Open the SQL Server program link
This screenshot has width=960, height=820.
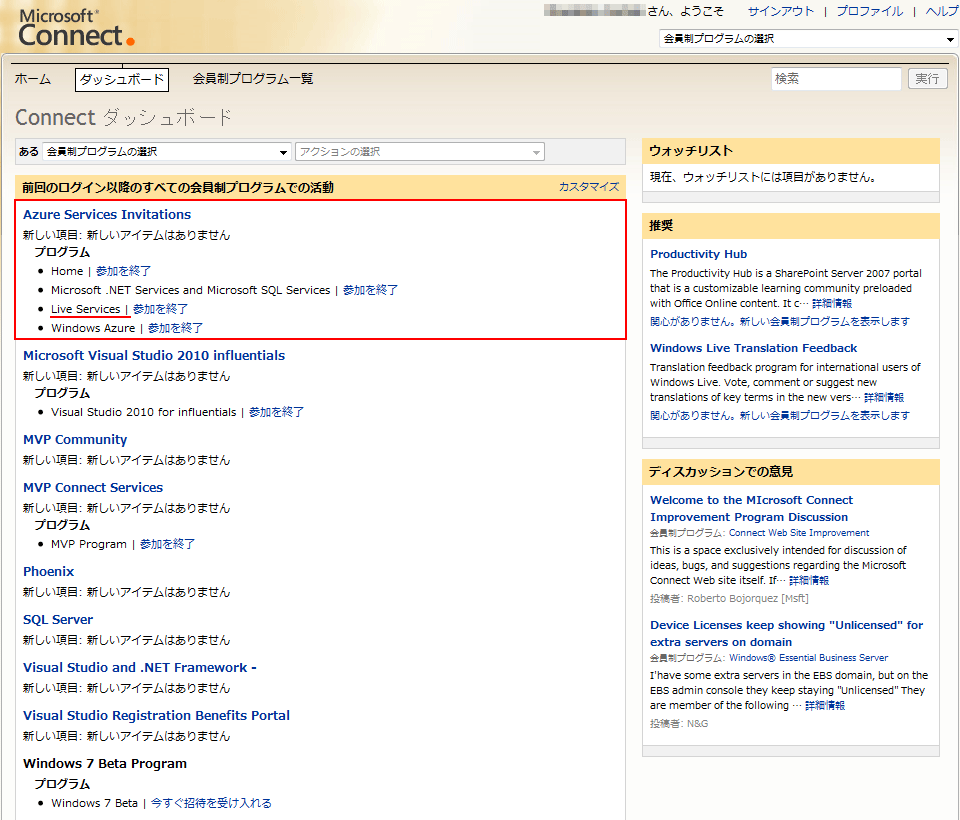[x=58, y=619]
